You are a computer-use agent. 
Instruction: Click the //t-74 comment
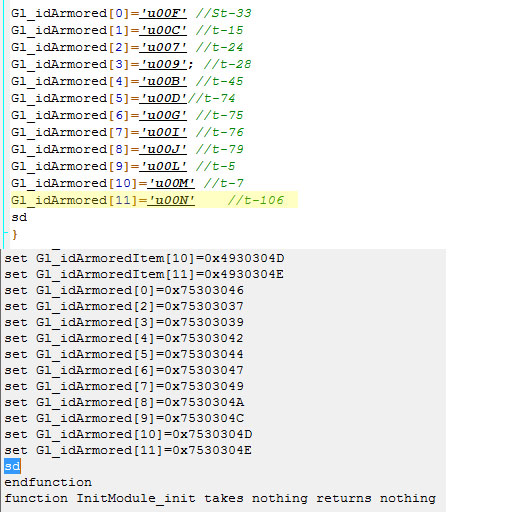coord(211,99)
